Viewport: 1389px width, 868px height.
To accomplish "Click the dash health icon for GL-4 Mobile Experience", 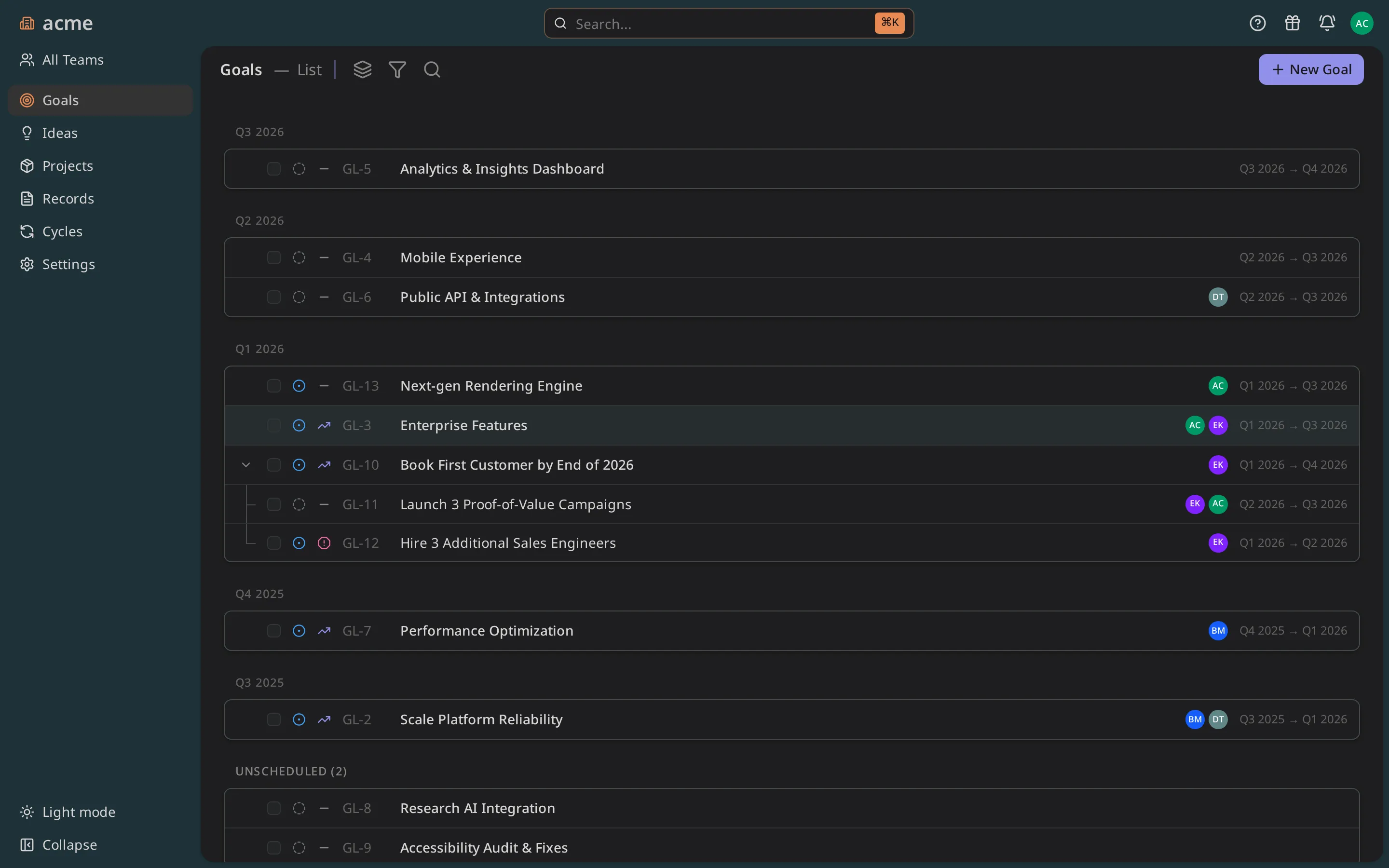I will [324, 258].
